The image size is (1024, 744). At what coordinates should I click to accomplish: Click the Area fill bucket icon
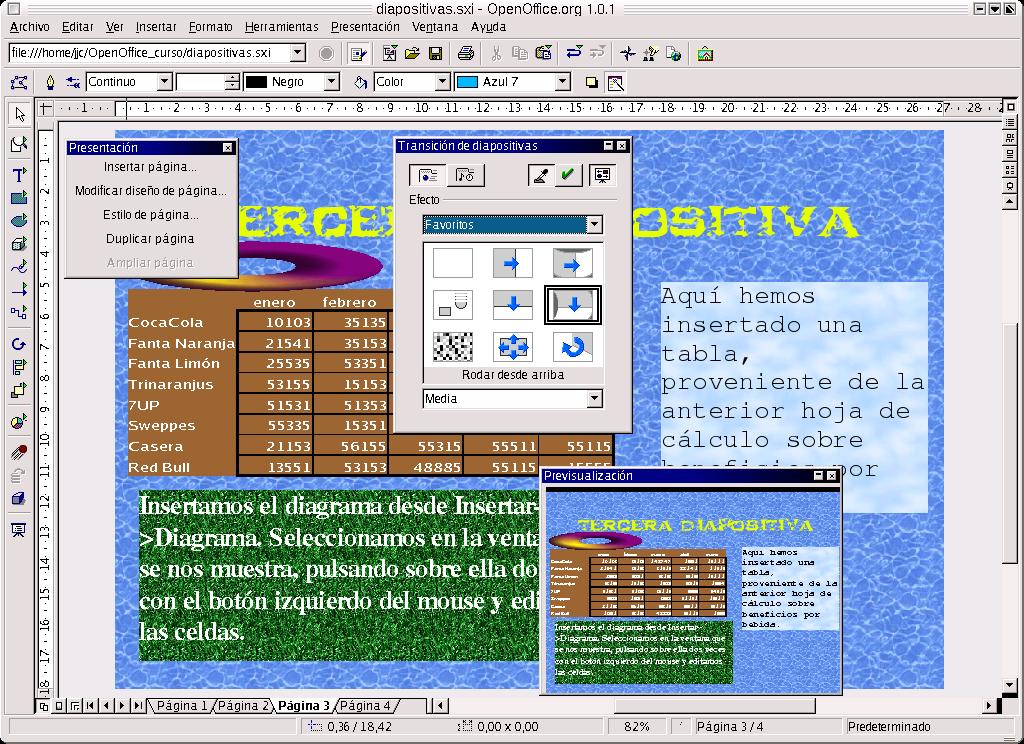[360, 82]
